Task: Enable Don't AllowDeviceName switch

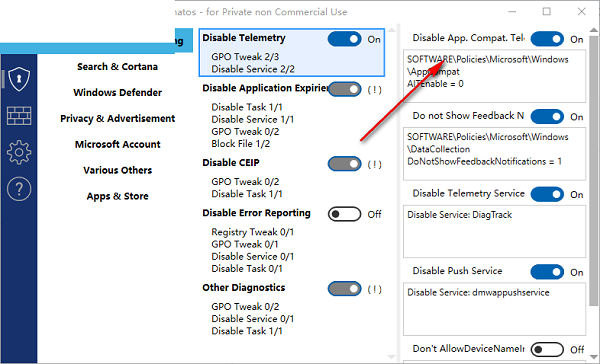Action: click(x=547, y=349)
